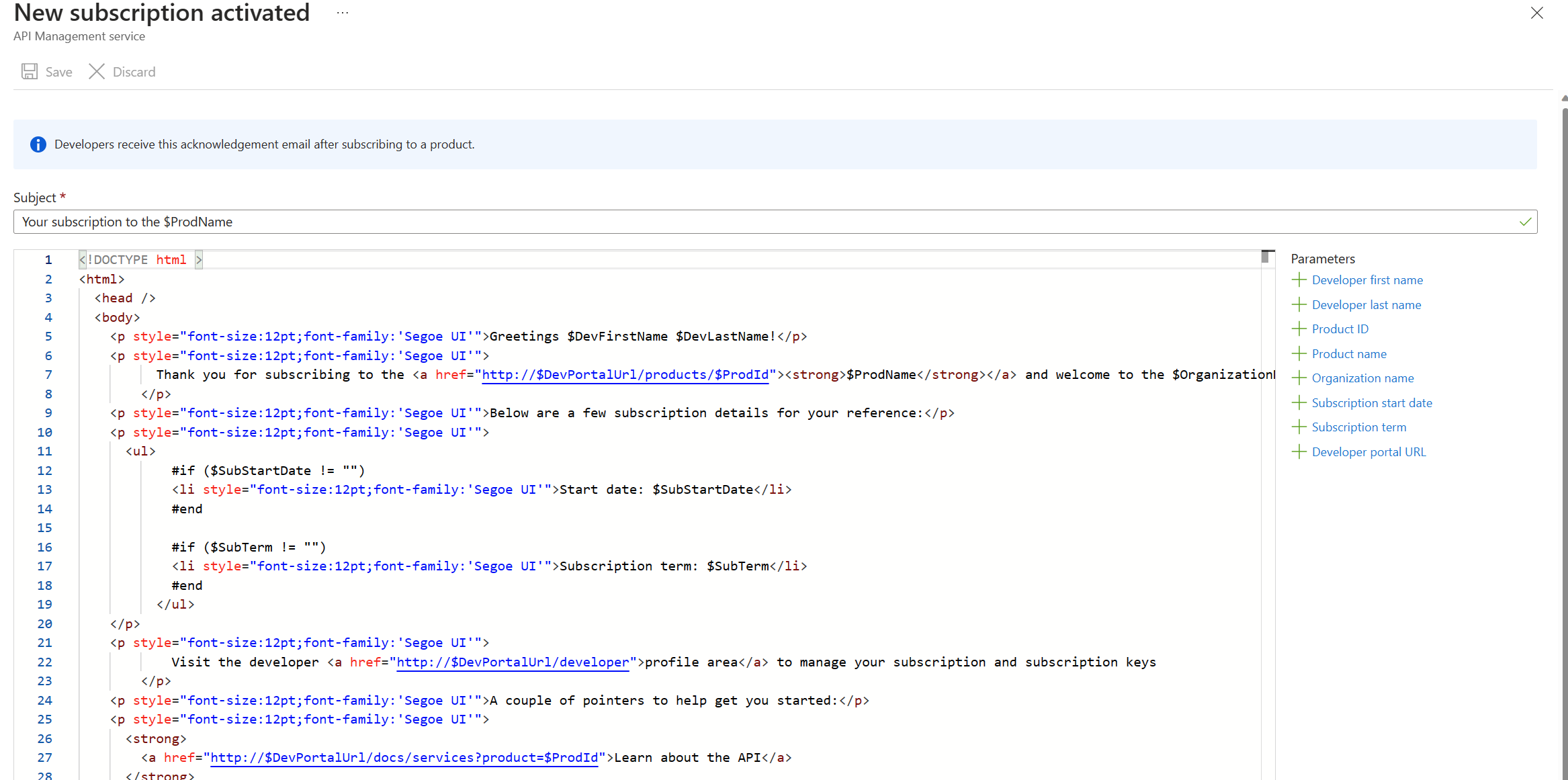The height and width of the screenshot is (780, 1568).
Task: Click the code editor minimap slider
Action: (x=1266, y=257)
